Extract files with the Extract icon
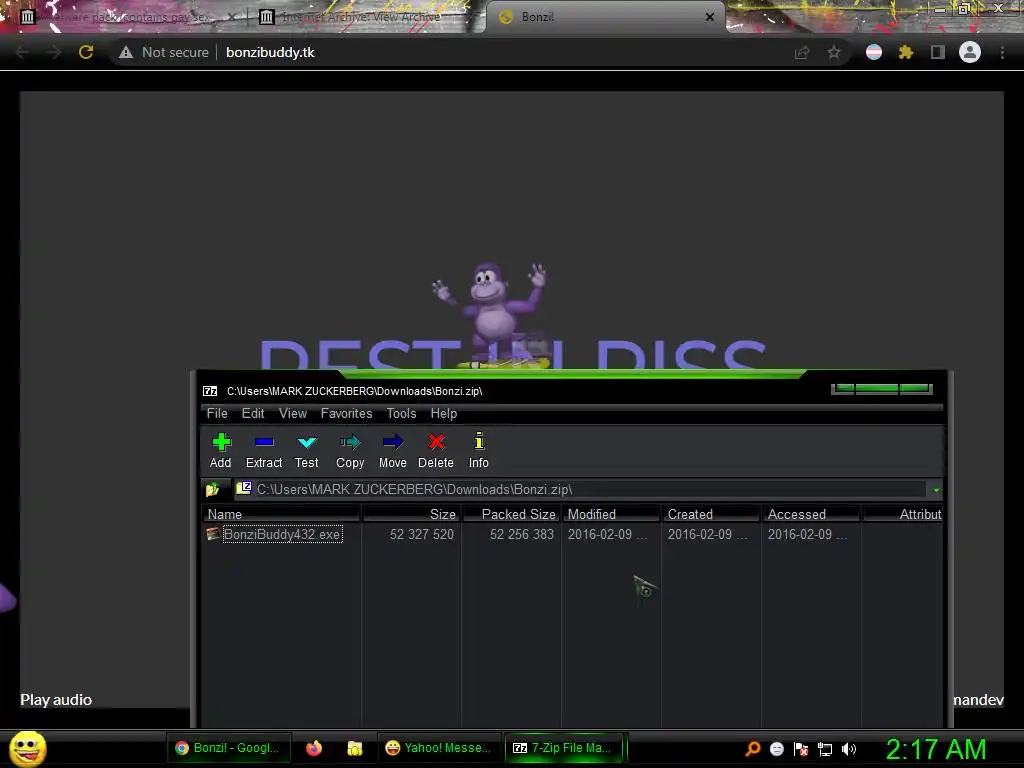 pyautogui.click(x=264, y=451)
